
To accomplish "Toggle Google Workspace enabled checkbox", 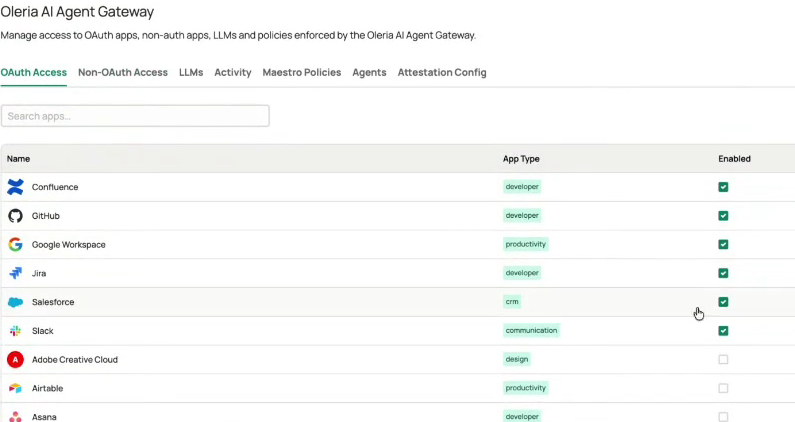I will pyautogui.click(x=723, y=244).
